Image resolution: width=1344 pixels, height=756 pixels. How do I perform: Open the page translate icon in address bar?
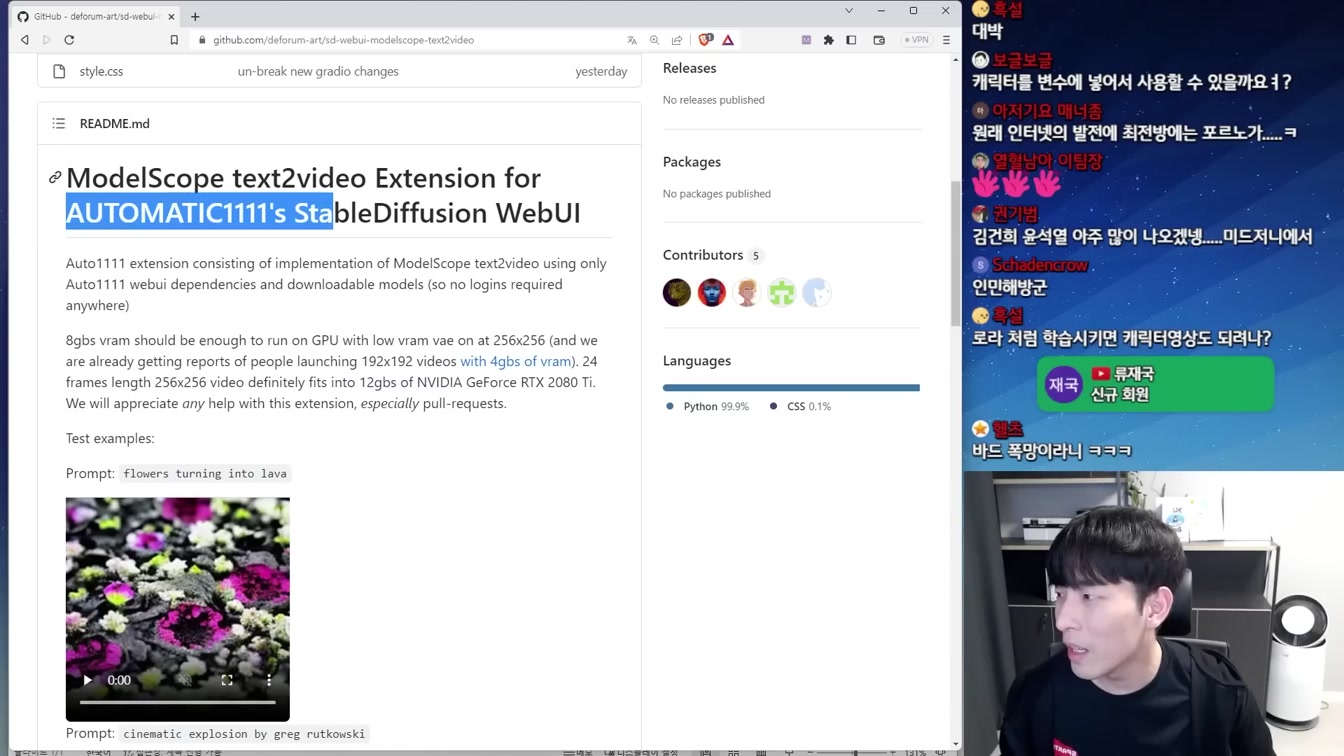(632, 40)
